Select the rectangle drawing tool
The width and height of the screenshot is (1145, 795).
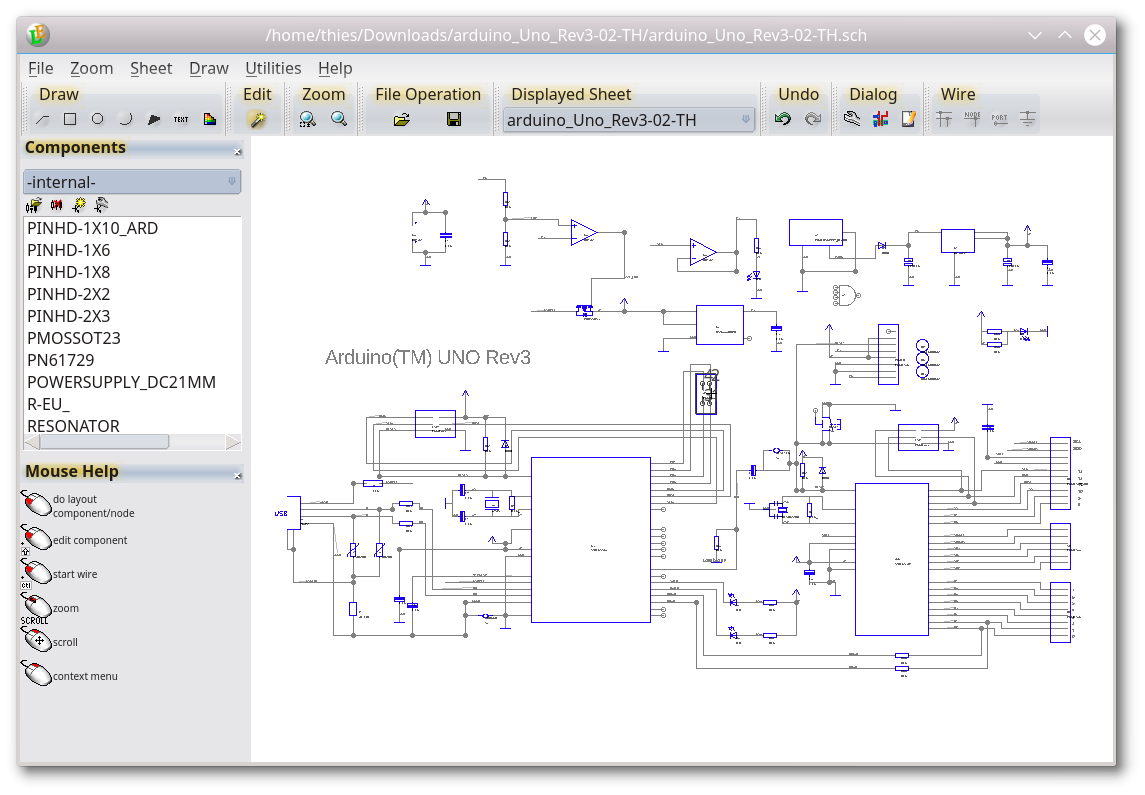coord(70,119)
